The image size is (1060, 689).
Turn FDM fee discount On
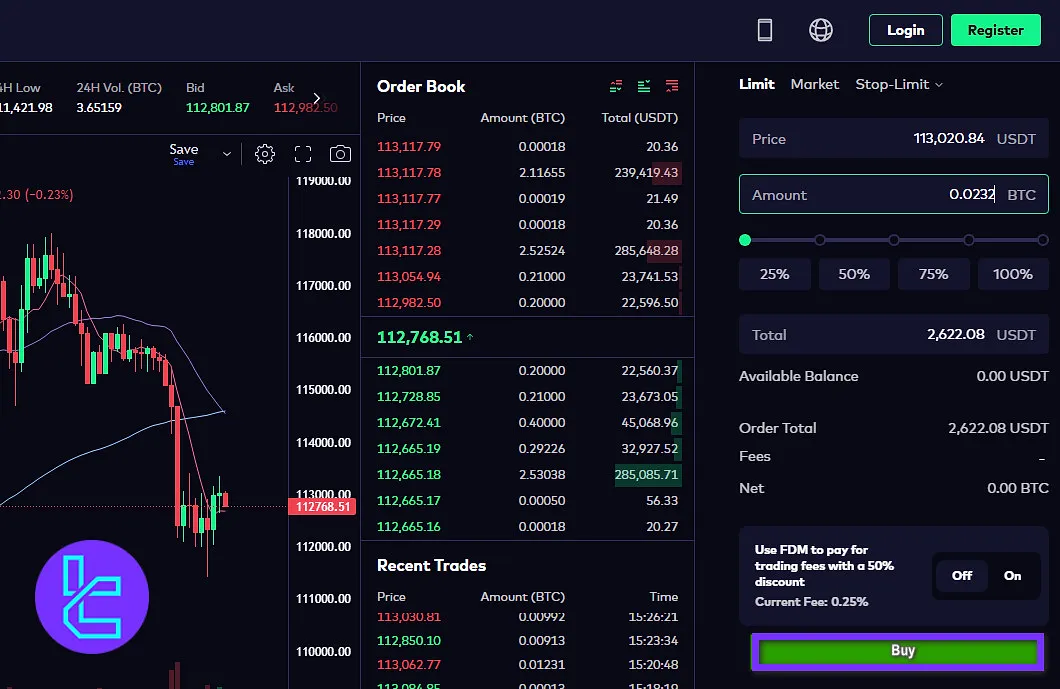click(1012, 576)
